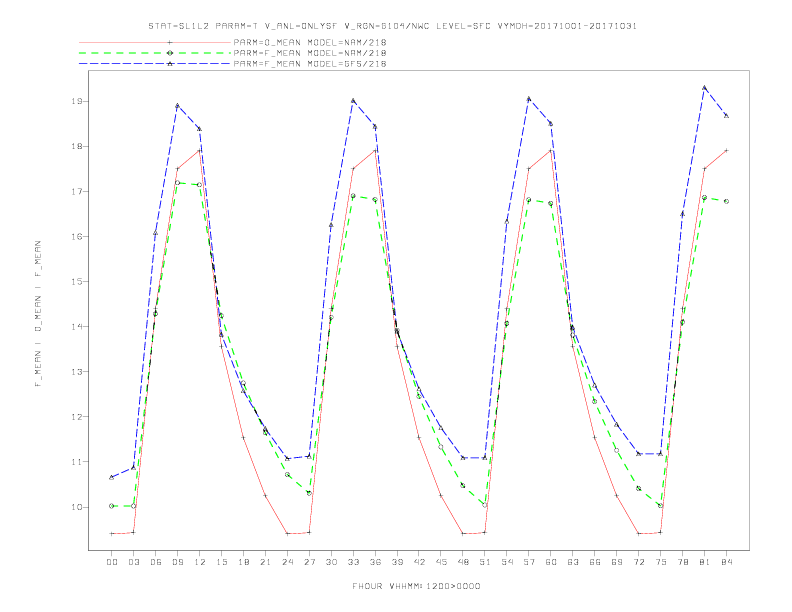The width and height of the screenshot is (792, 612).
Task: Click x-axis forecast hour label 42
Action: (419, 562)
